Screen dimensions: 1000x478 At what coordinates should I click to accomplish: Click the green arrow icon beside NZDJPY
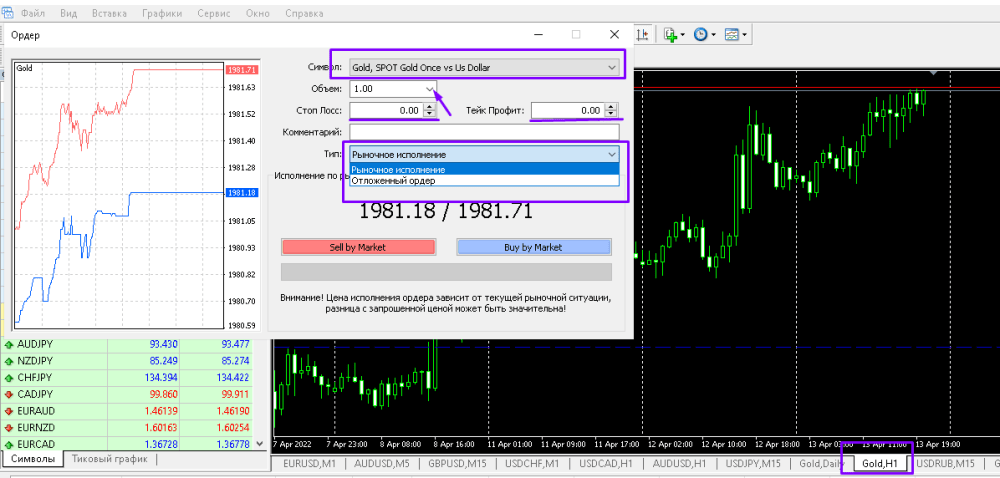coord(9,361)
